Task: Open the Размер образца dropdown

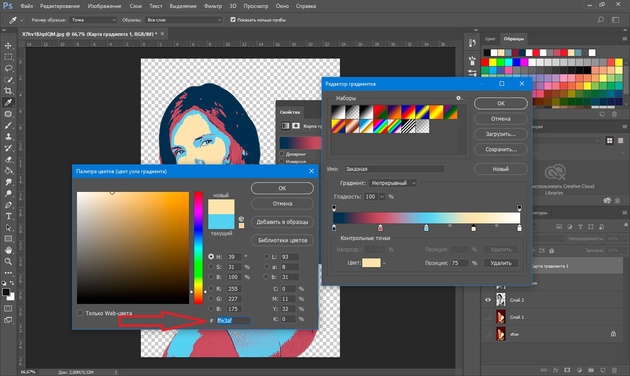Action: [93, 20]
